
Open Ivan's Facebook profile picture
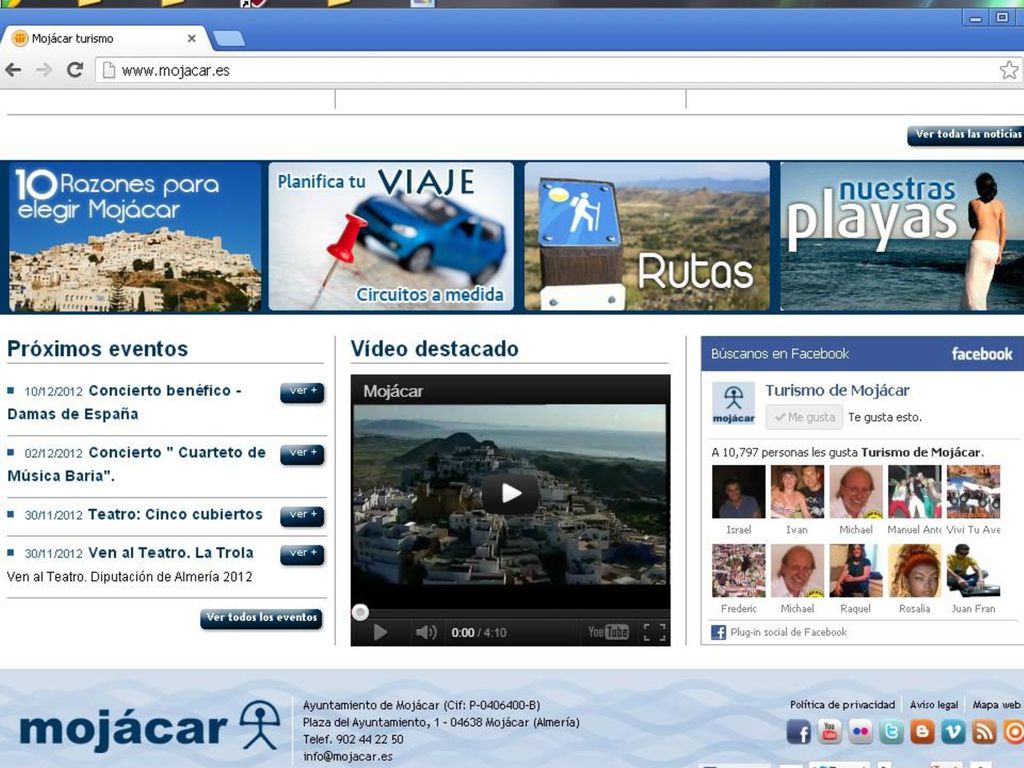click(797, 492)
